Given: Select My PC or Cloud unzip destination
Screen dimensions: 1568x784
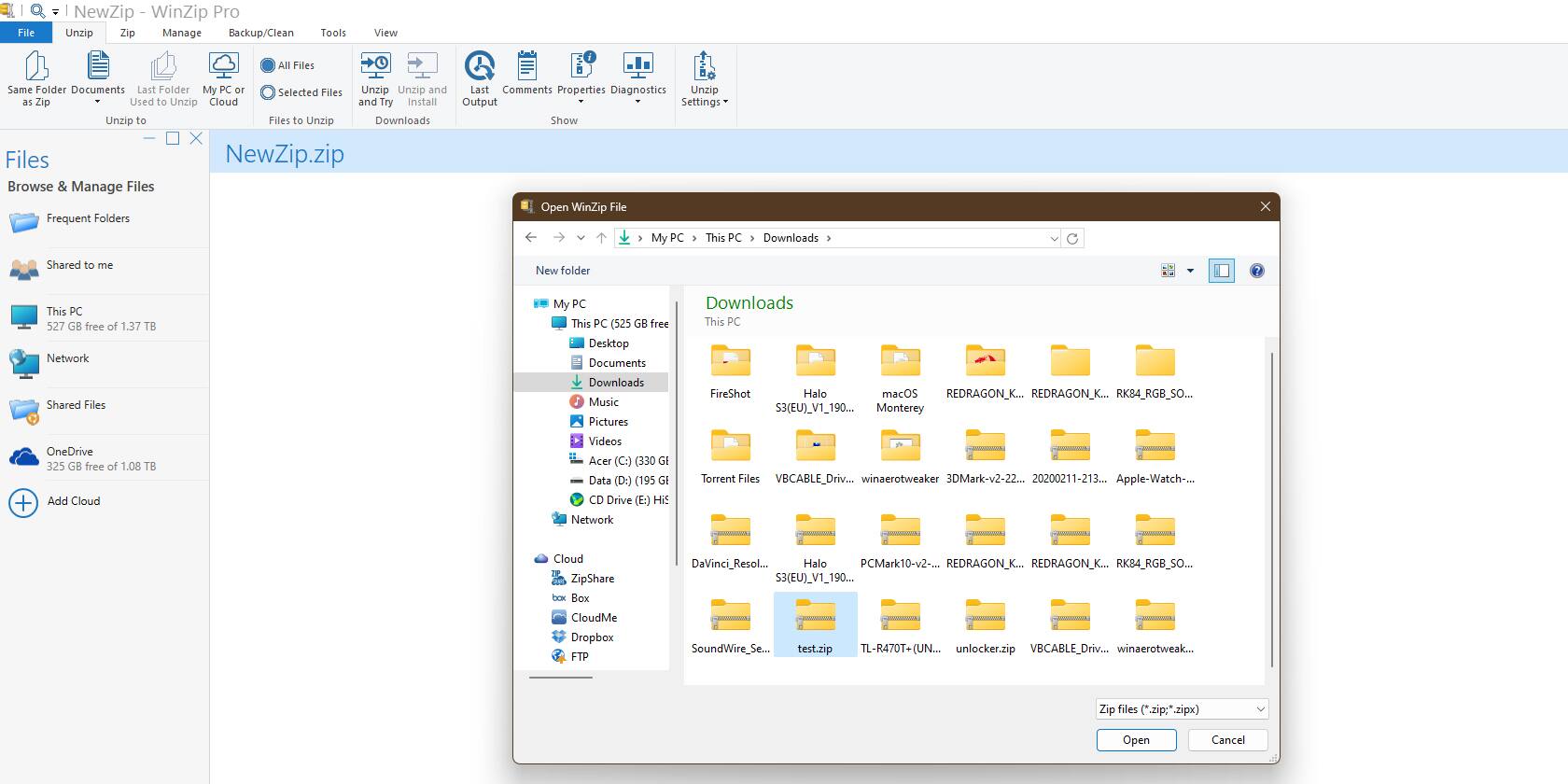Looking at the screenshot, I should click(223, 67).
